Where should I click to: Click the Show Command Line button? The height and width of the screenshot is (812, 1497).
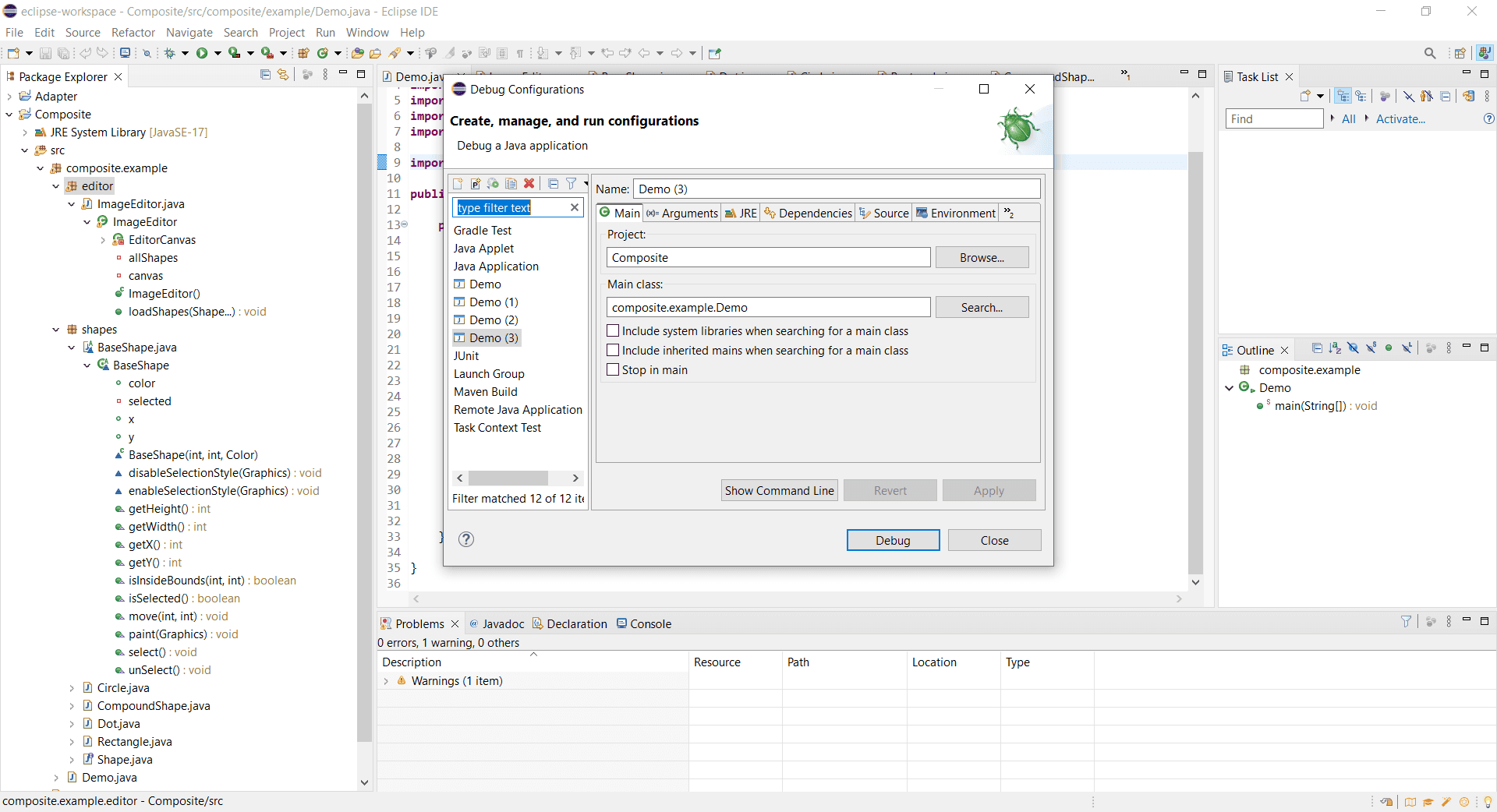(x=779, y=490)
